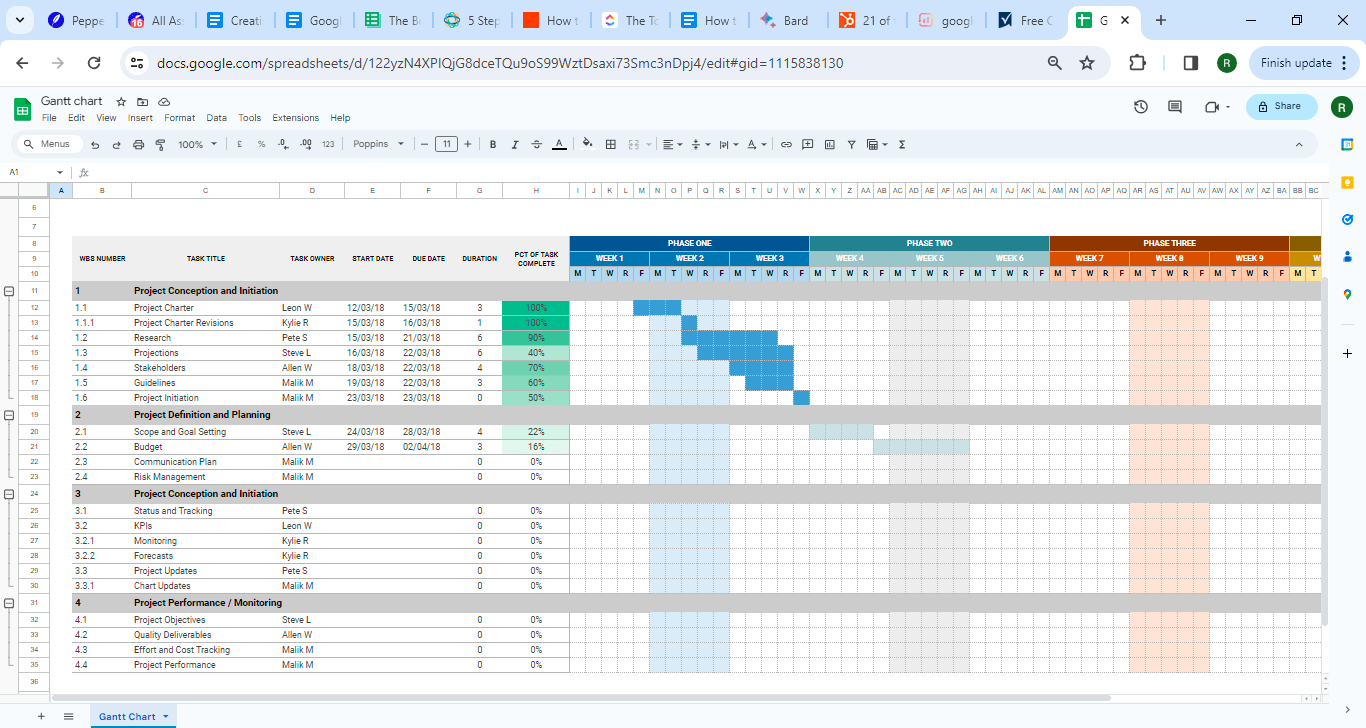
Task: Click the Print icon
Action: tap(138, 144)
